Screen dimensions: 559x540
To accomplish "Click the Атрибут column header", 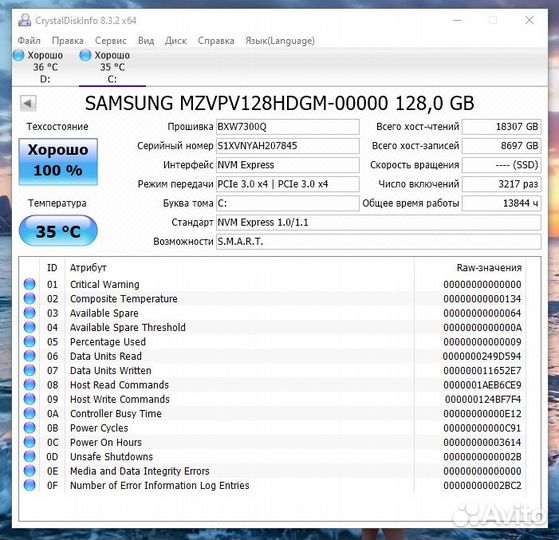I will (x=88, y=268).
